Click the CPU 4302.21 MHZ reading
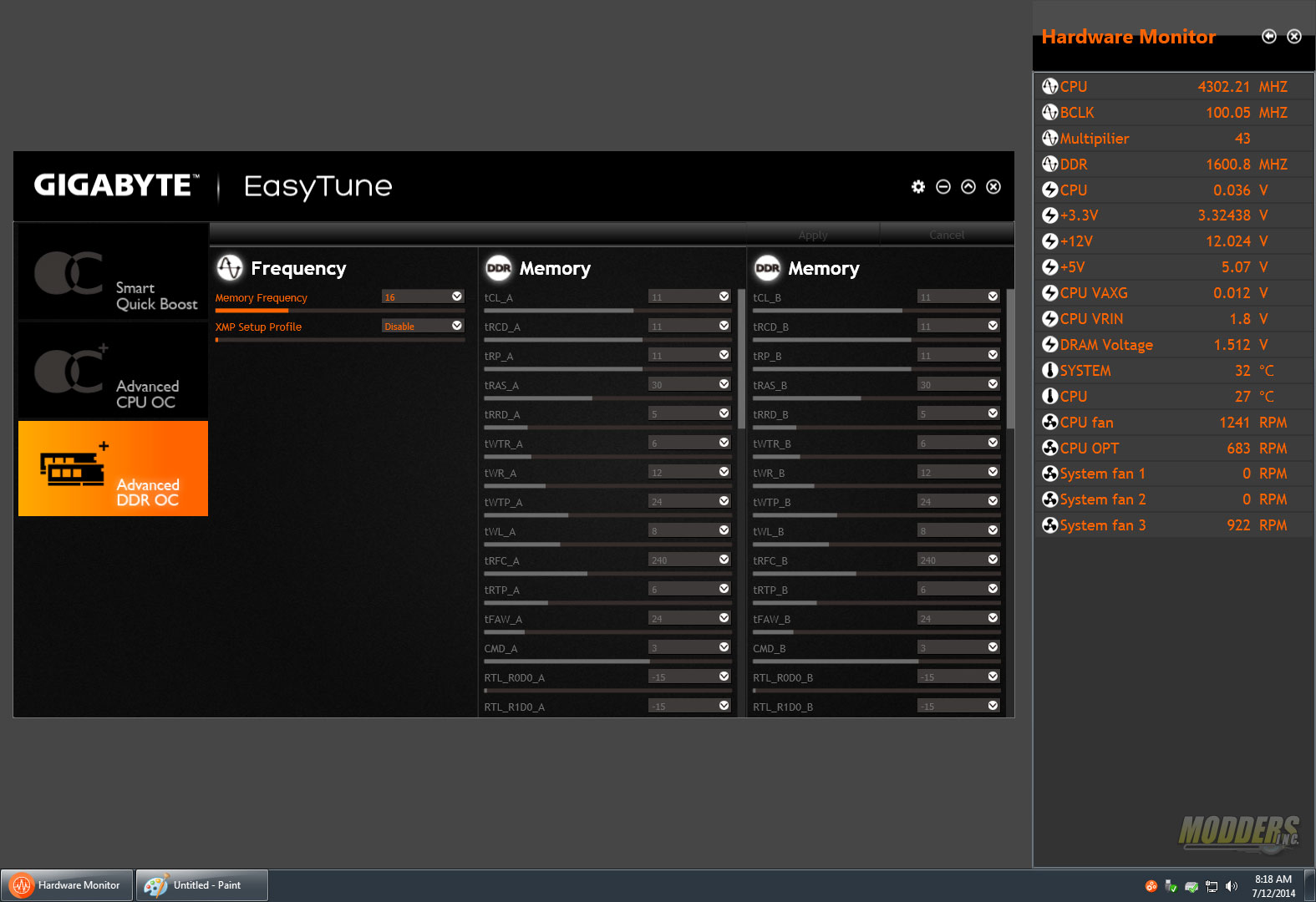The height and width of the screenshot is (902, 1316). (x=1242, y=87)
